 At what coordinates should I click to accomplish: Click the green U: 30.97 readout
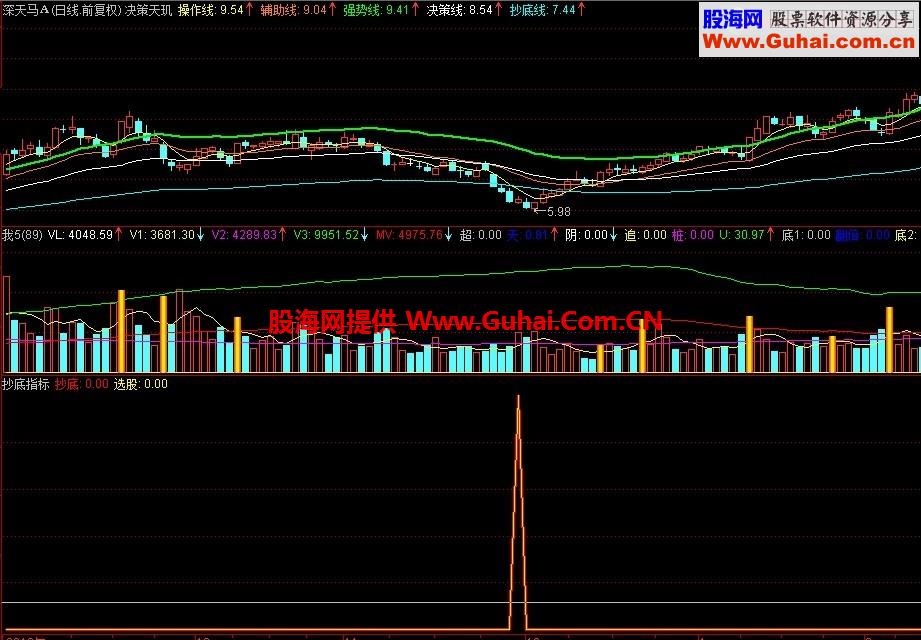741,235
